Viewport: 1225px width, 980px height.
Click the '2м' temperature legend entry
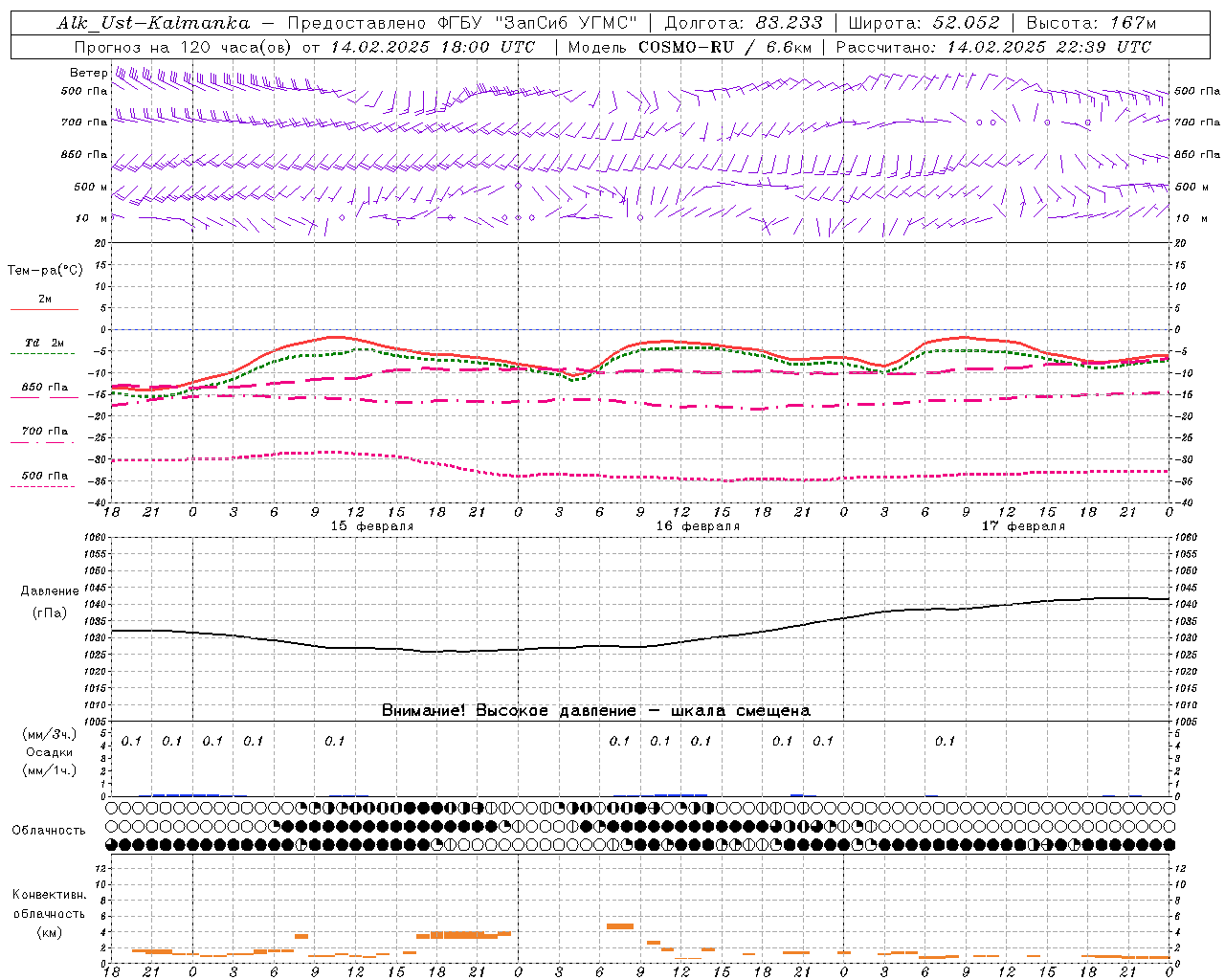(x=45, y=299)
